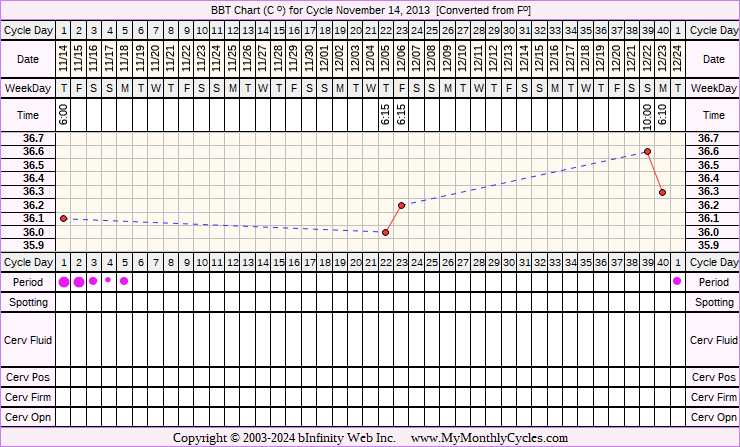Viewport: 740px width, 447px height.
Task: Click the 12/22 date column header
Action: pos(647,60)
